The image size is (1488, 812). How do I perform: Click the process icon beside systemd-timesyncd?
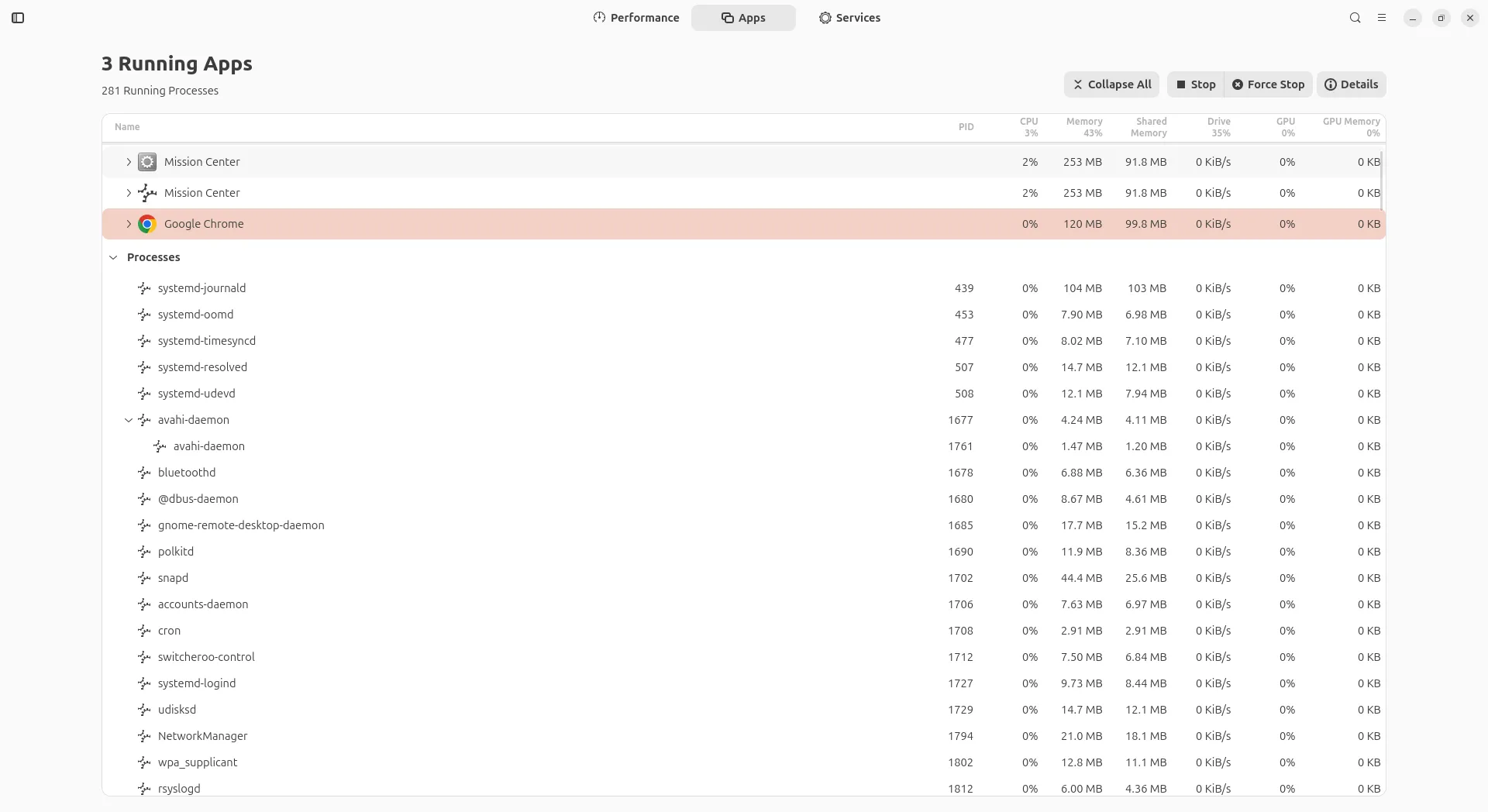(144, 341)
